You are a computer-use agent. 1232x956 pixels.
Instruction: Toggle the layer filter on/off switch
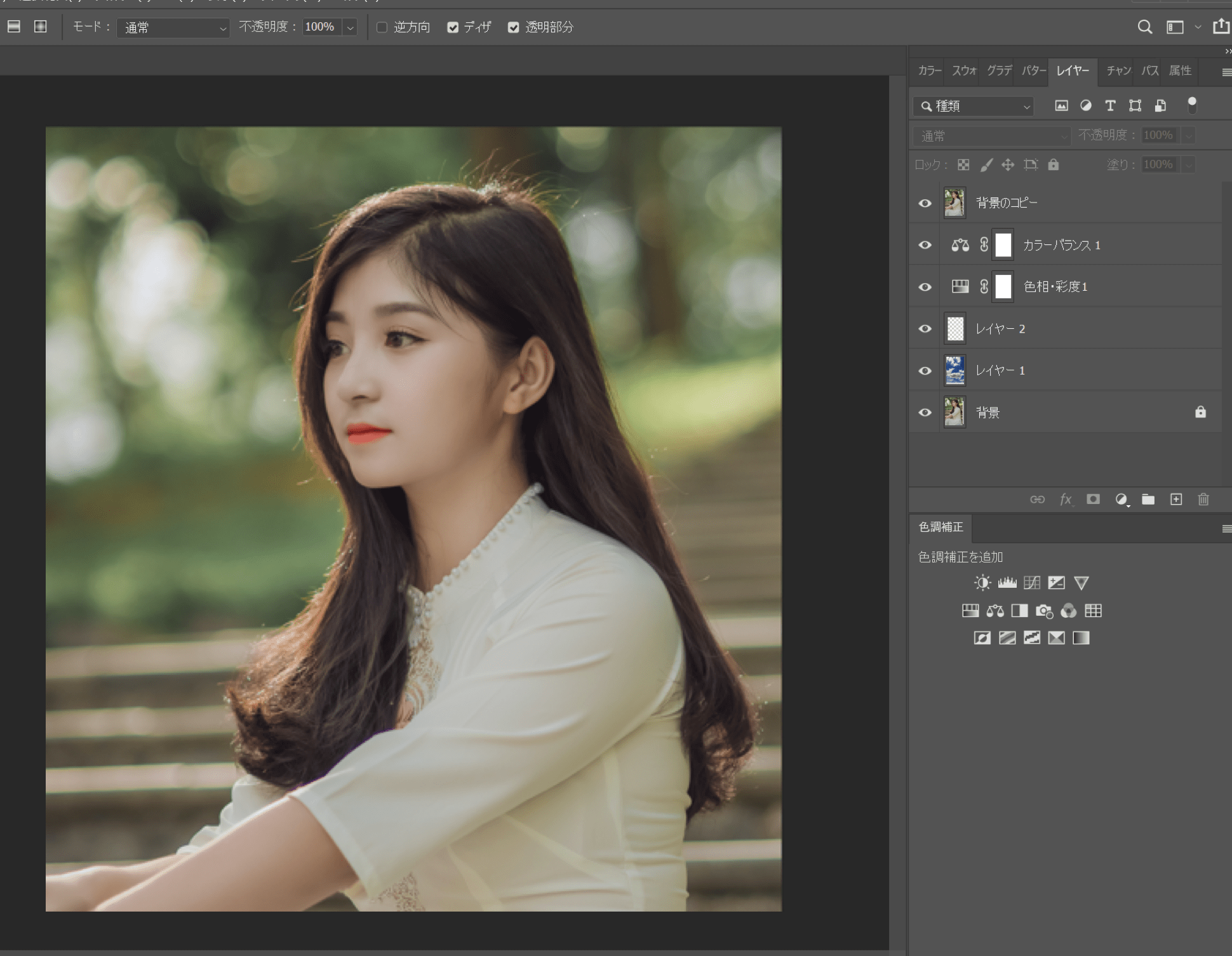[1192, 105]
